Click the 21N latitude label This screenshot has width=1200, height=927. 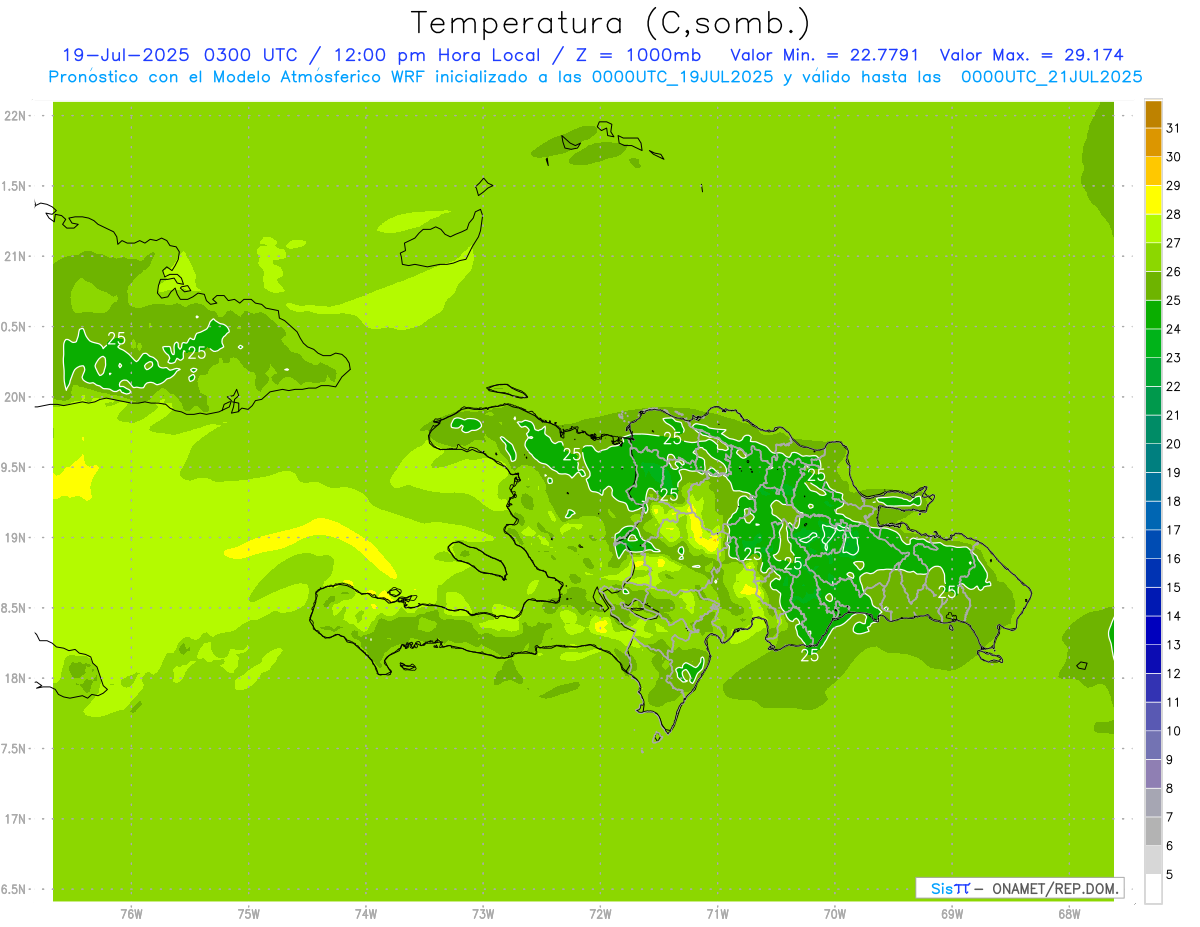coord(16,256)
